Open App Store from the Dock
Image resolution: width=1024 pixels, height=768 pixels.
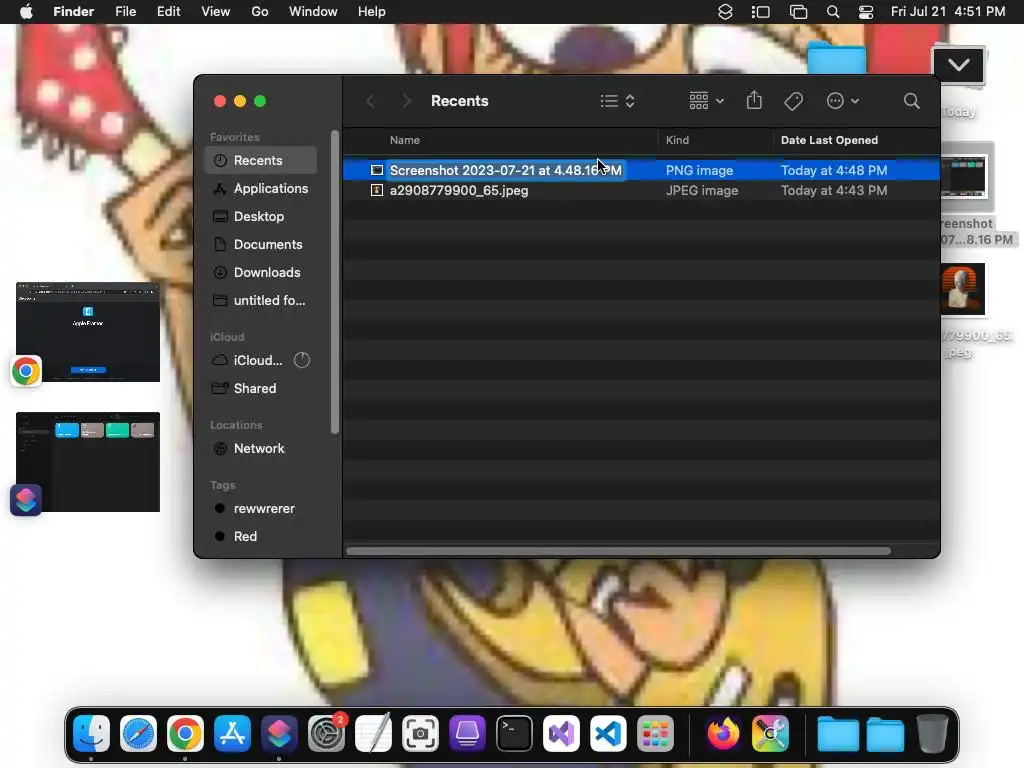pos(232,733)
